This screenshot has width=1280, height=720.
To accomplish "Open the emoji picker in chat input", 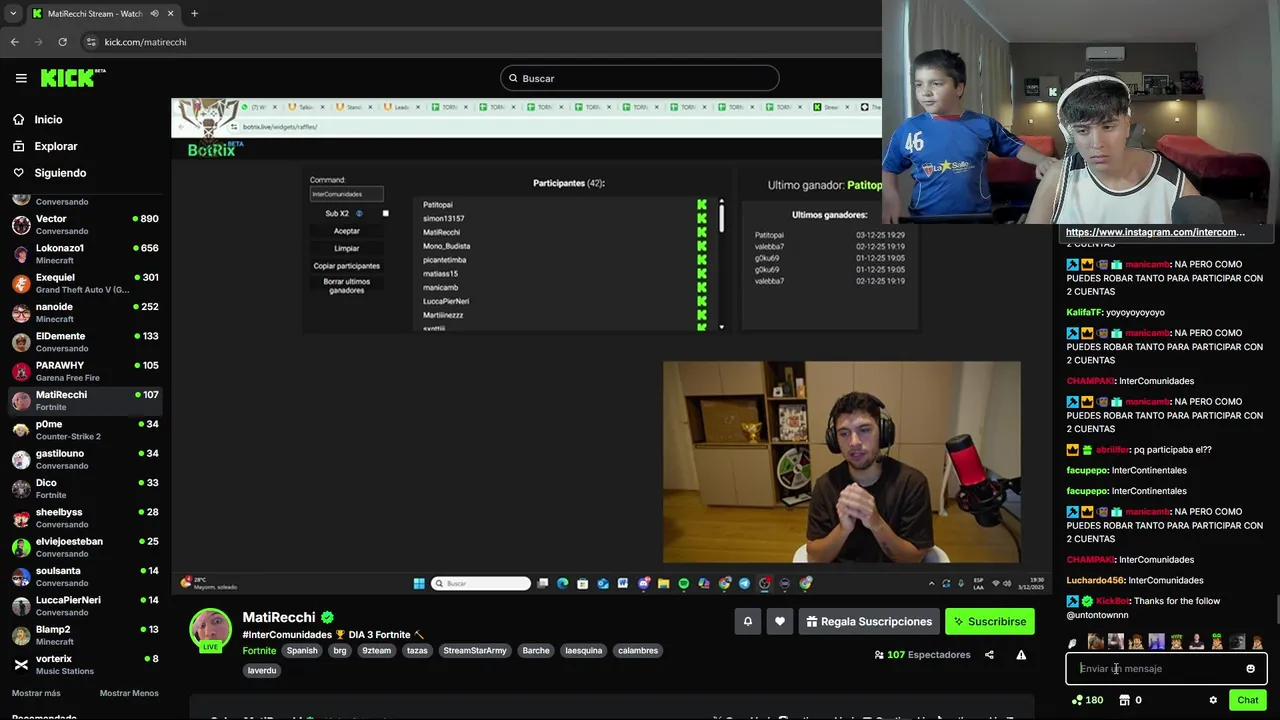I will (1250, 669).
